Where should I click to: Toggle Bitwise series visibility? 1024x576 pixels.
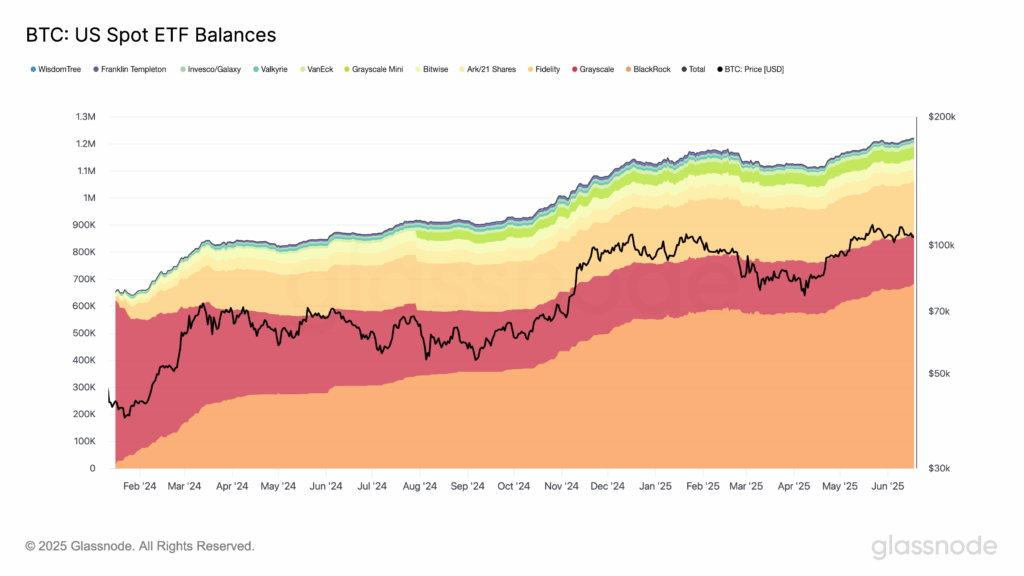pos(432,69)
